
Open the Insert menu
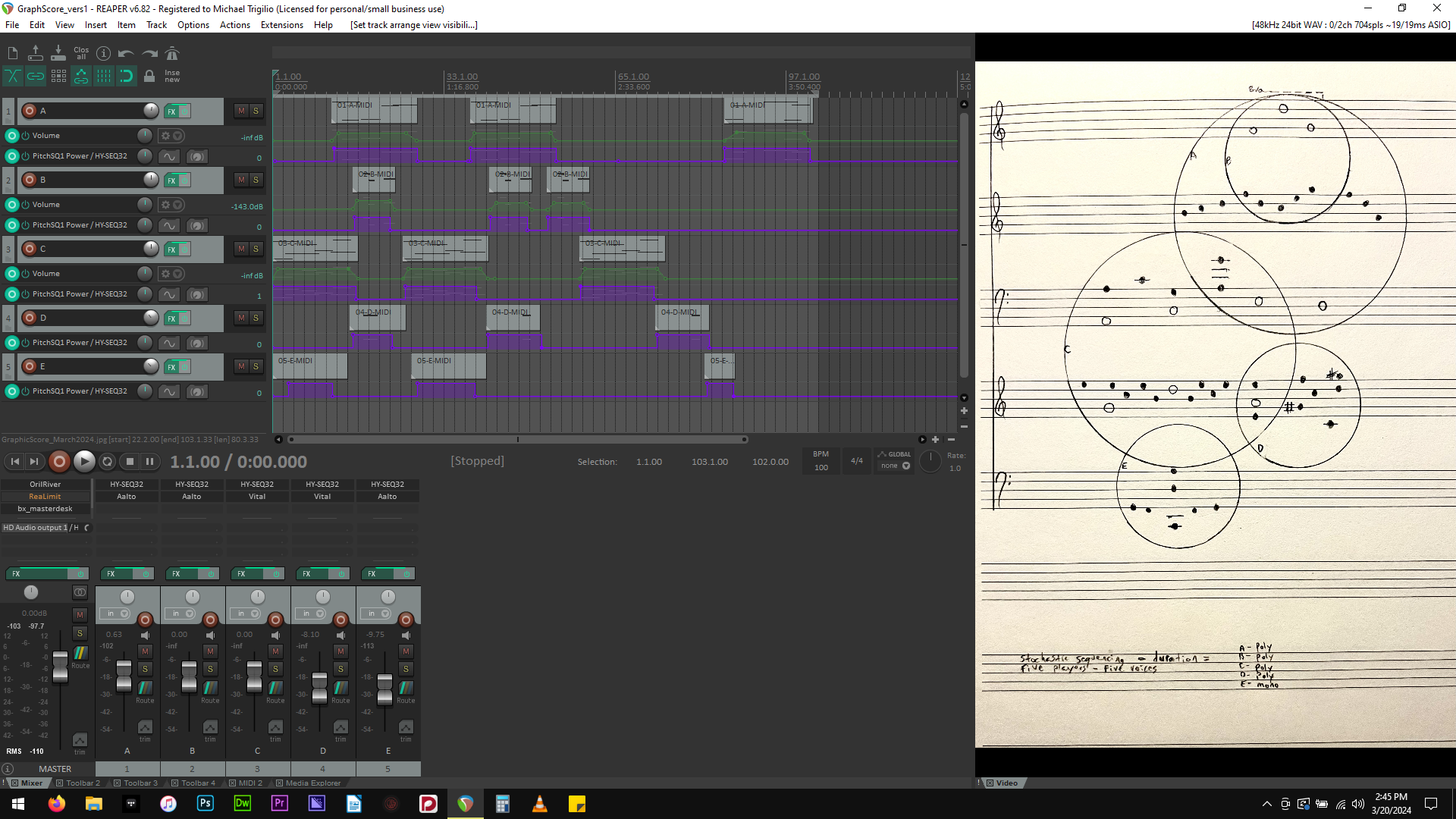pos(96,25)
